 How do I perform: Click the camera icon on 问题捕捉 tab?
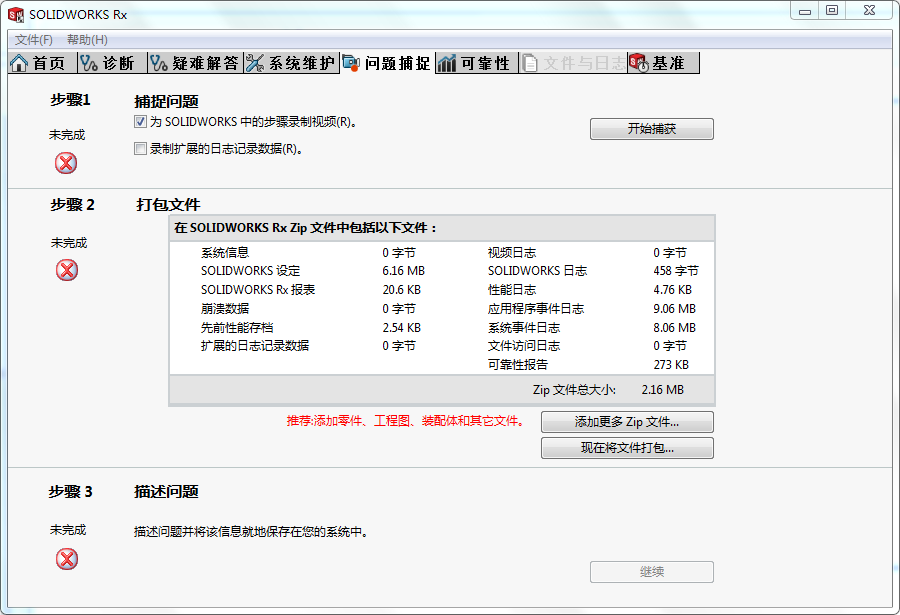(x=351, y=63)
